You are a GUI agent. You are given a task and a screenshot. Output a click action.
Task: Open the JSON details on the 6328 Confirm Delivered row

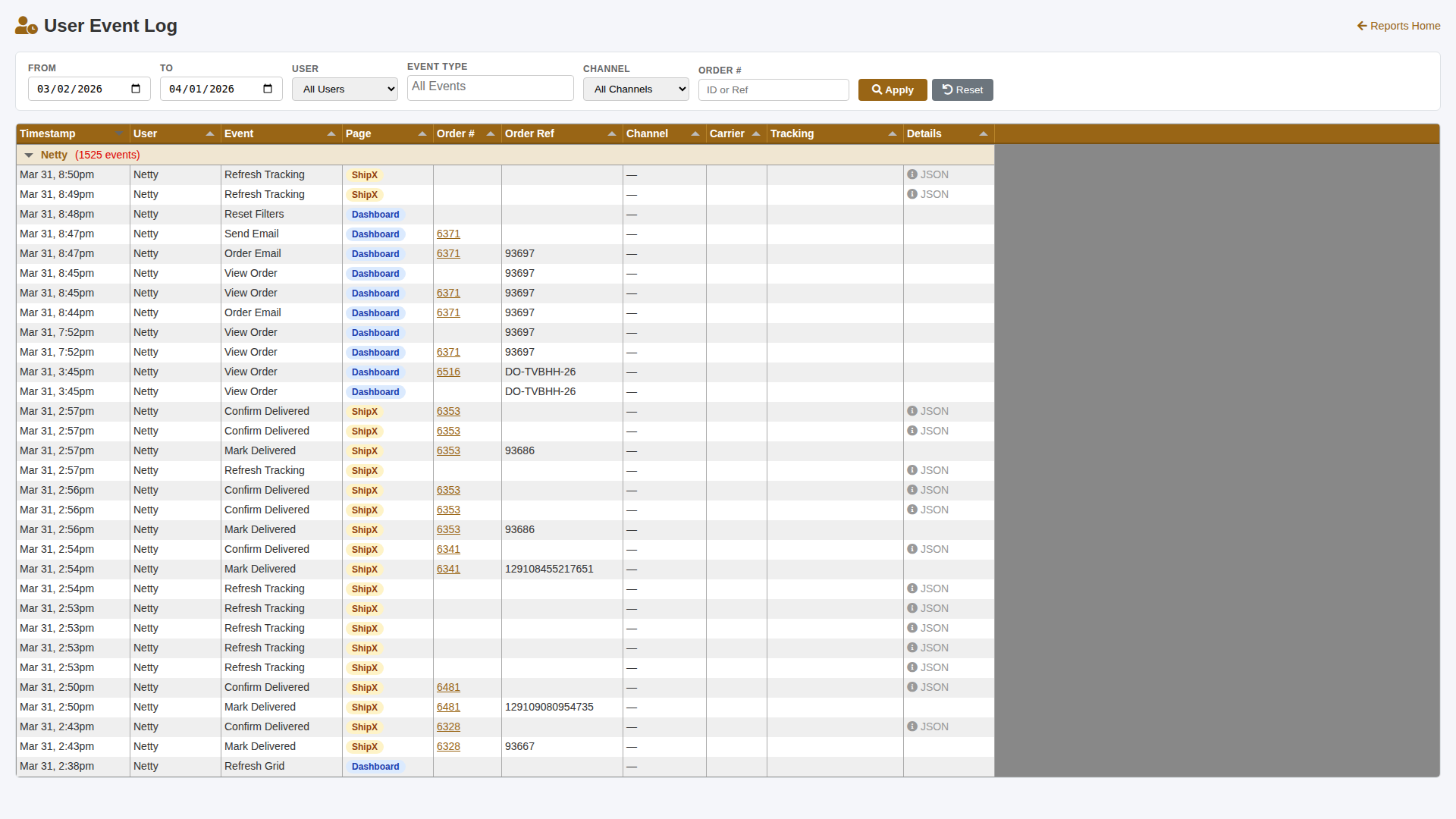coord(913,726)
